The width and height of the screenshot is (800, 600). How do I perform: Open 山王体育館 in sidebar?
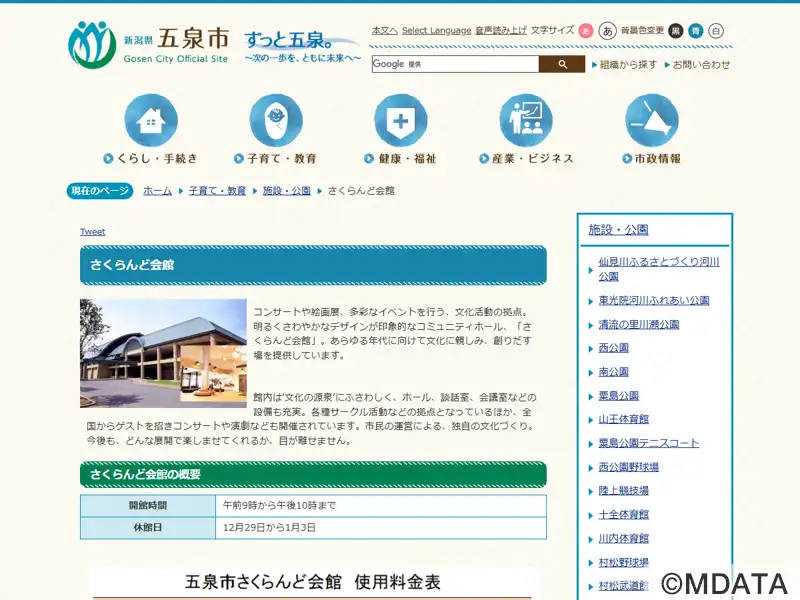[x=623, y=419]
